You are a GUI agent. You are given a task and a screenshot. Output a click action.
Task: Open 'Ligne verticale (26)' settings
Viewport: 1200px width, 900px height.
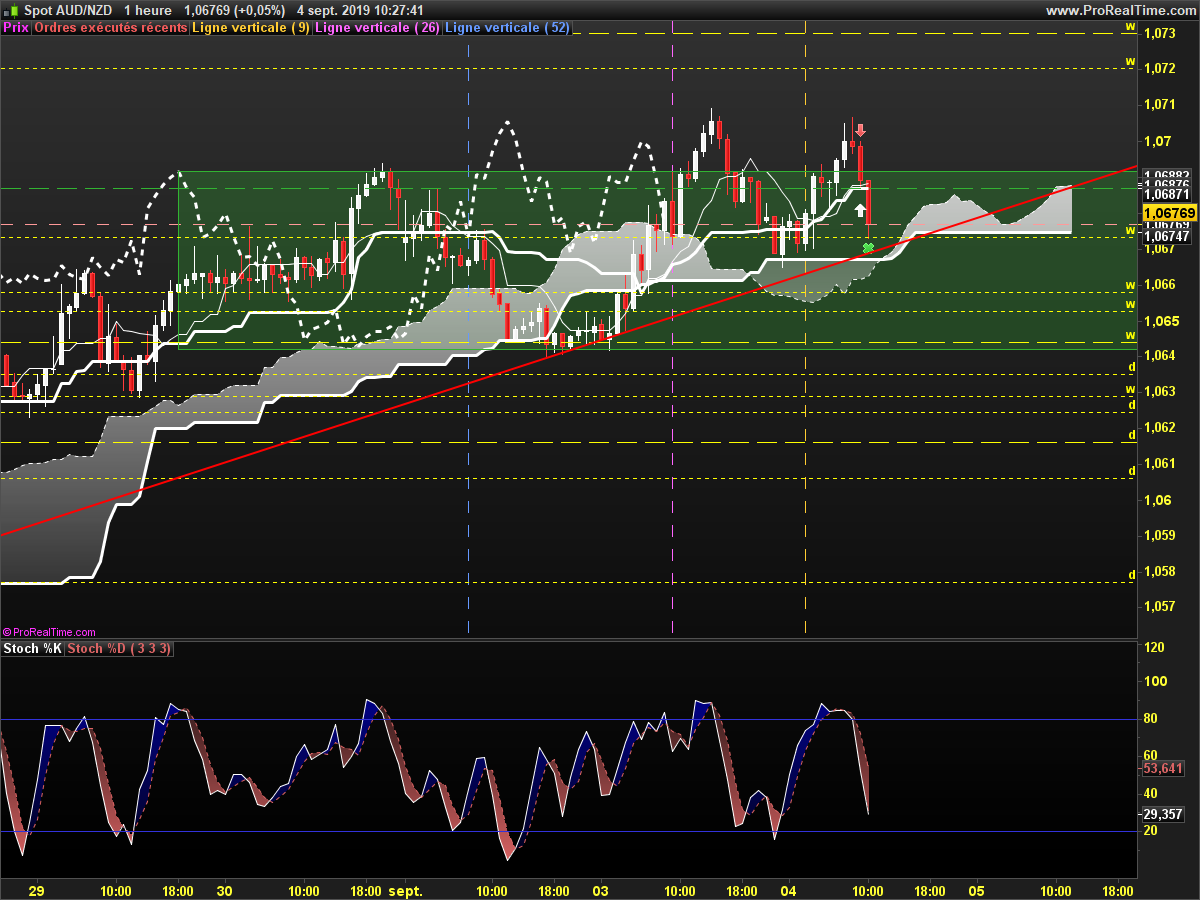click(x=377, y=28)
